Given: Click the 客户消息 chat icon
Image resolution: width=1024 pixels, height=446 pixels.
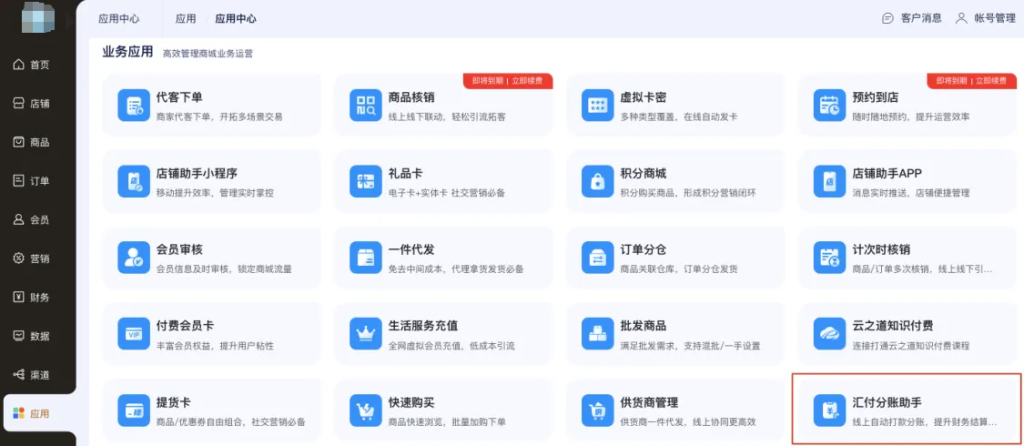Looking at the screenshot, I should point(887,18).
